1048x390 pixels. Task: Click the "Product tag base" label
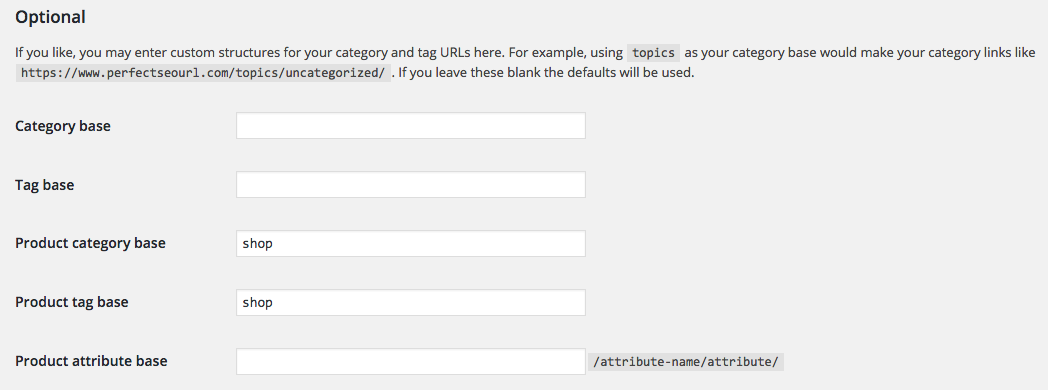[x=72, y=302]
